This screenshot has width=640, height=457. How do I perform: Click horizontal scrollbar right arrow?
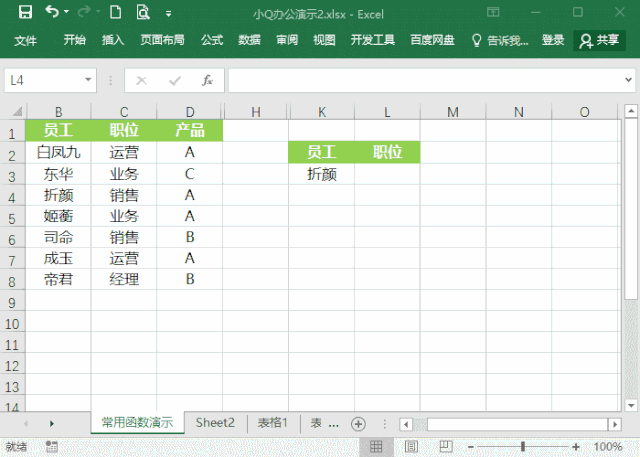tap(615, 424)
